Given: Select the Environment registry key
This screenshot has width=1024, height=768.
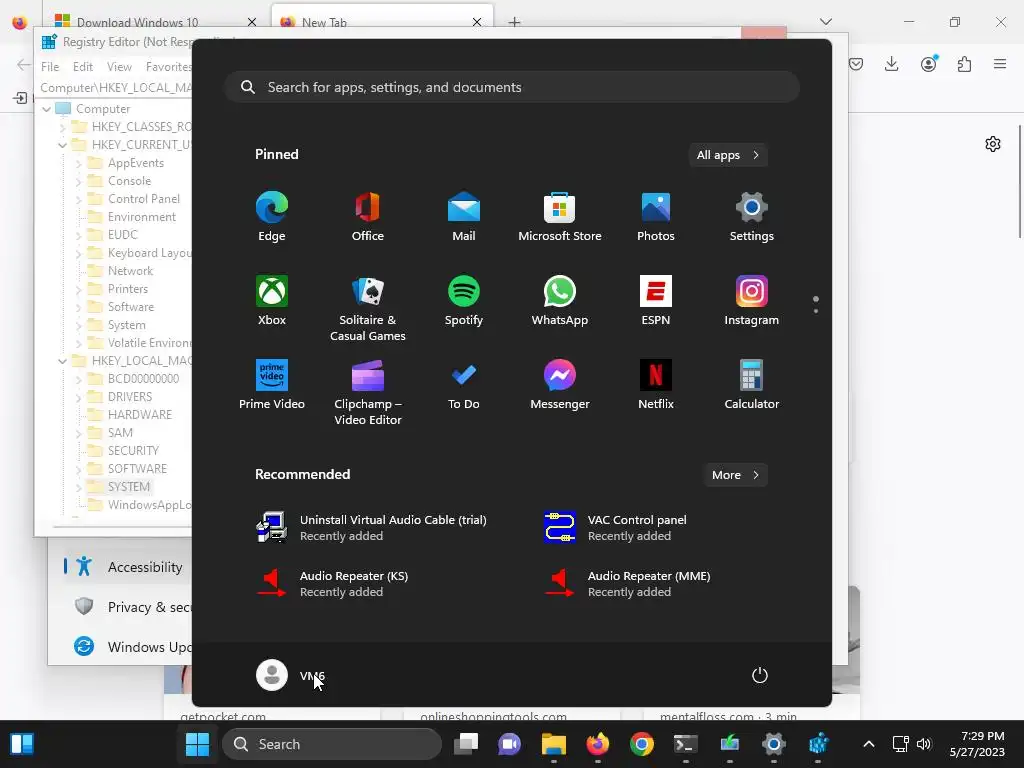Looking at the screenshot, I should [x=142, y=217].
